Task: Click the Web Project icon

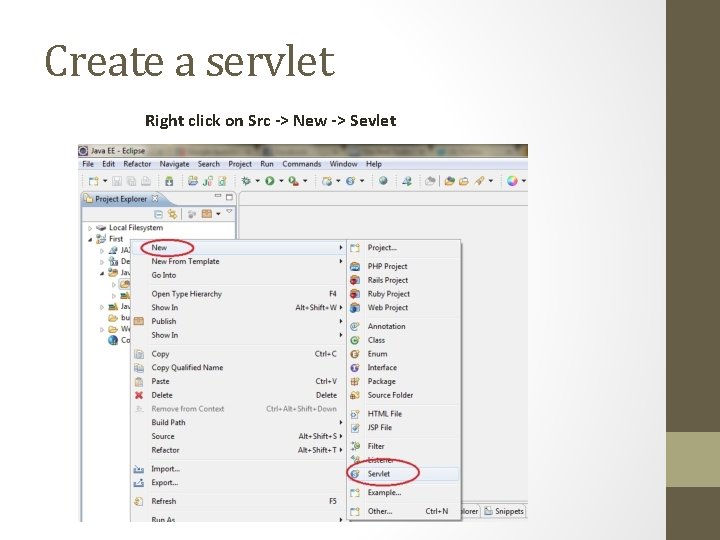Action: click(x=355, y=308)
